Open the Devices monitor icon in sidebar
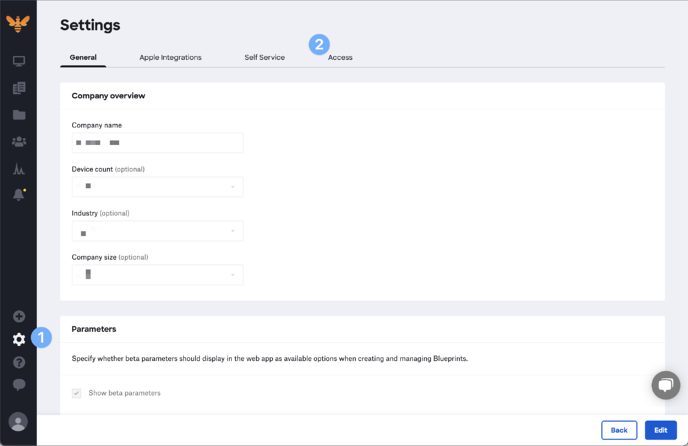Screen dimensions: 688x446 pos(18,61)
